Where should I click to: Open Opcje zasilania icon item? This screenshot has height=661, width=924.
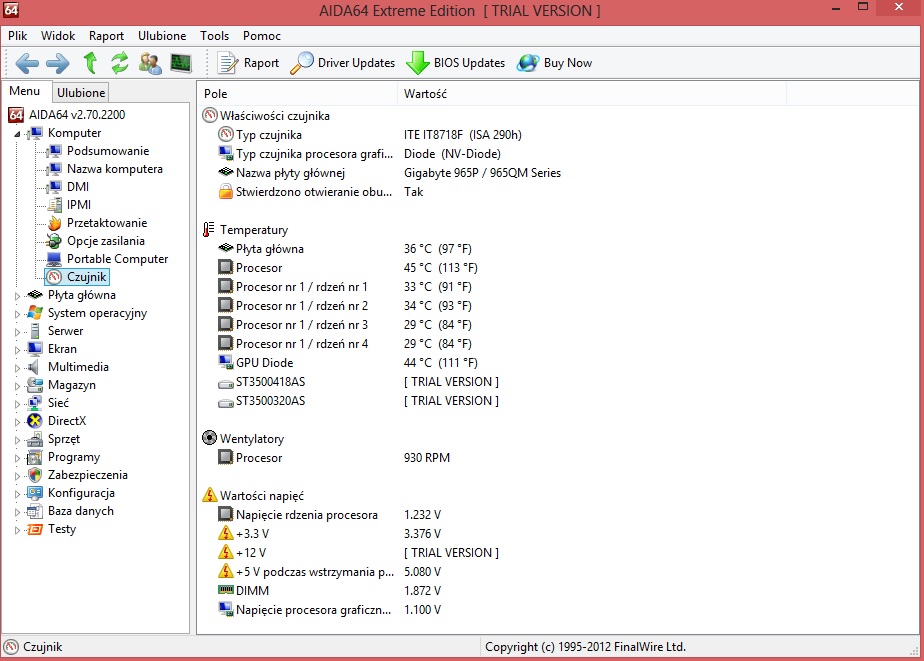pyautogui.click(x=54, y=241)
